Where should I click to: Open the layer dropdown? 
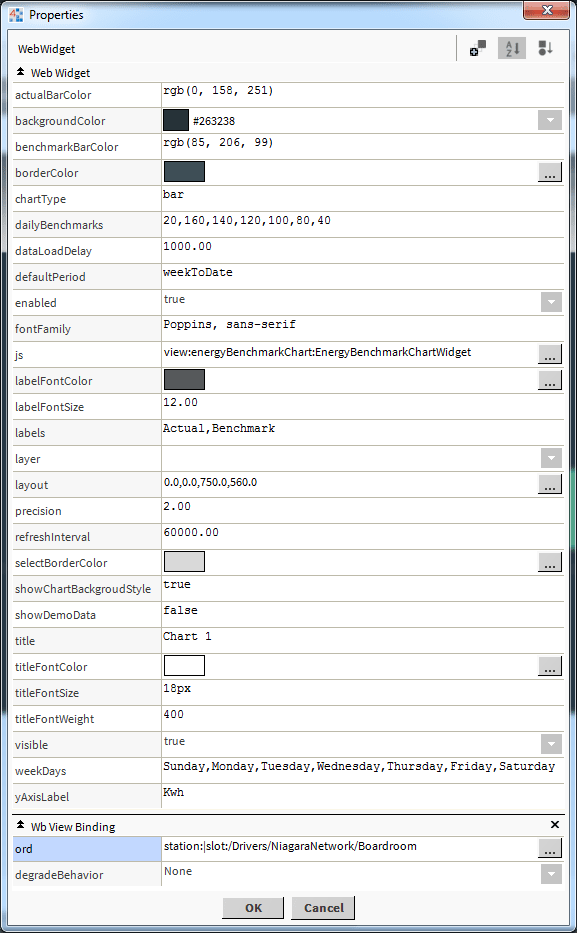pos(551,458)
